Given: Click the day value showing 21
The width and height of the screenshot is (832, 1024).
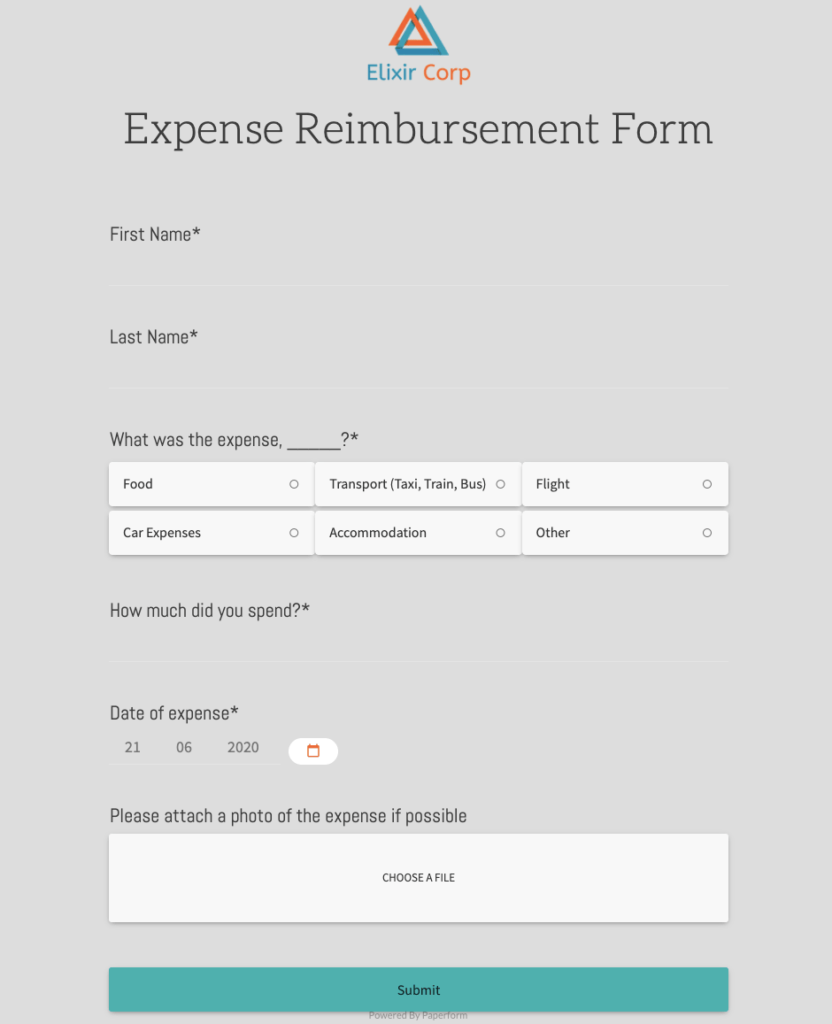Looking at the screenshot, I should [132, 747].
